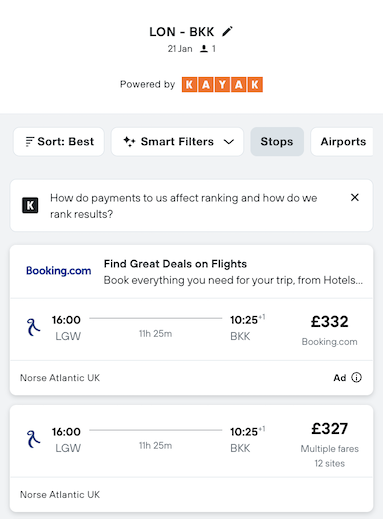This screenshot has width=383, height=519.
Task: Click the black K icon in ranking notice
Action: point(30,205)
